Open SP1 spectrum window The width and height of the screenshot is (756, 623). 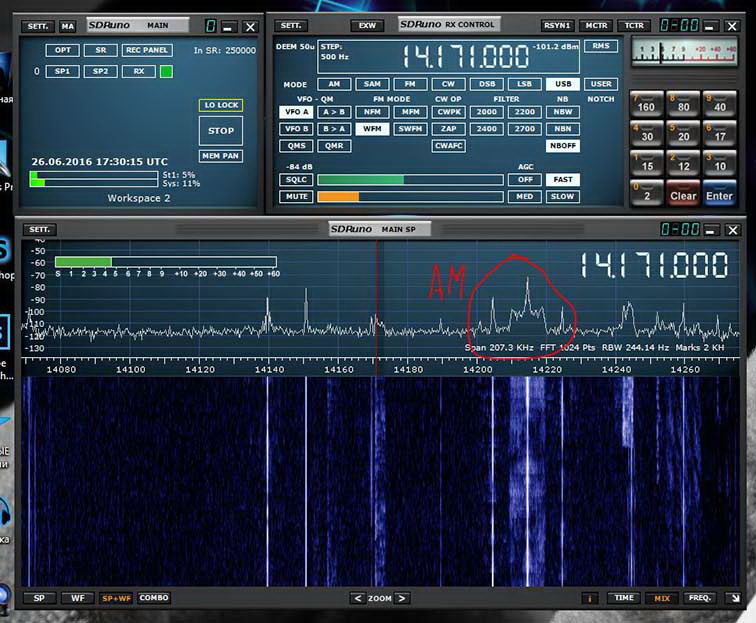pyautogui.click(x=63, y=71)
